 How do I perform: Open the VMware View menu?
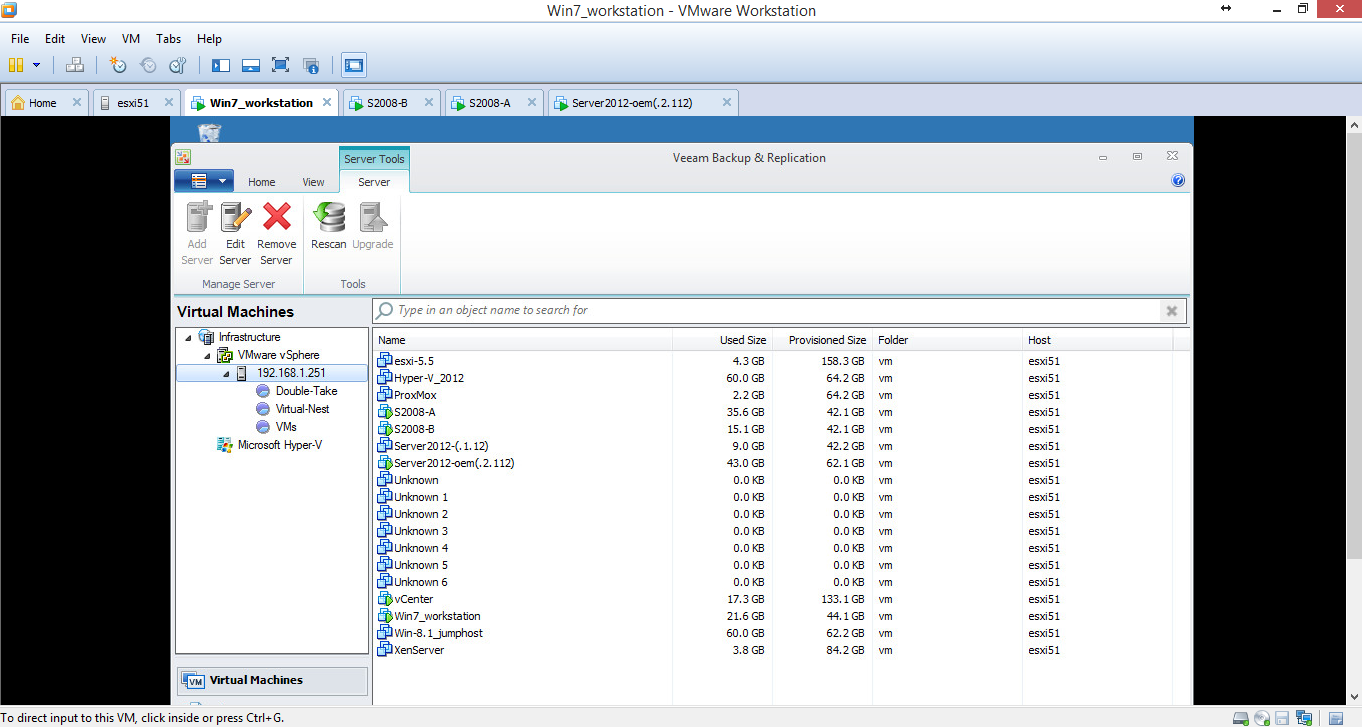point(93,39)
